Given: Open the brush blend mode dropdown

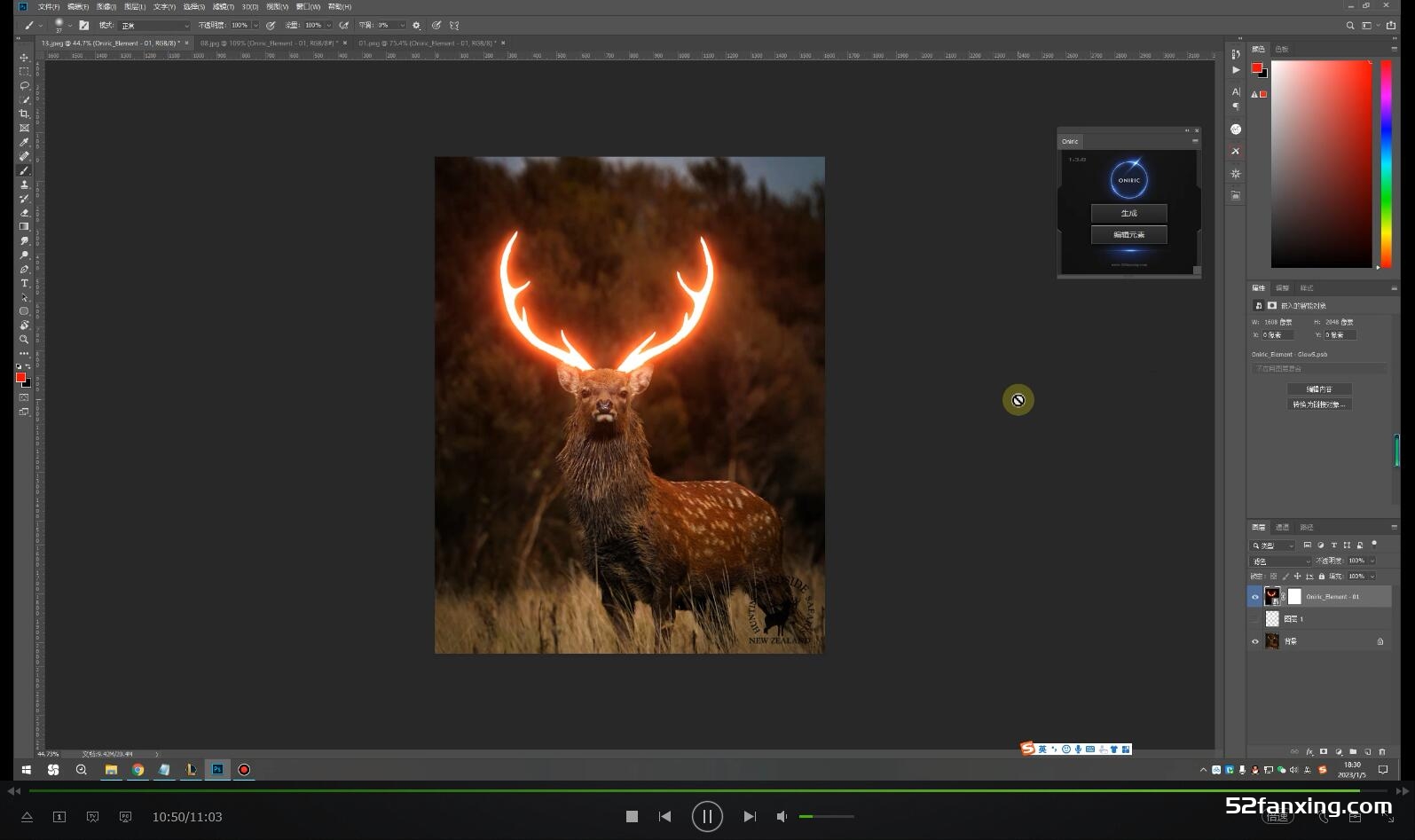Looking at the screenshot, I should coord(154,26).
